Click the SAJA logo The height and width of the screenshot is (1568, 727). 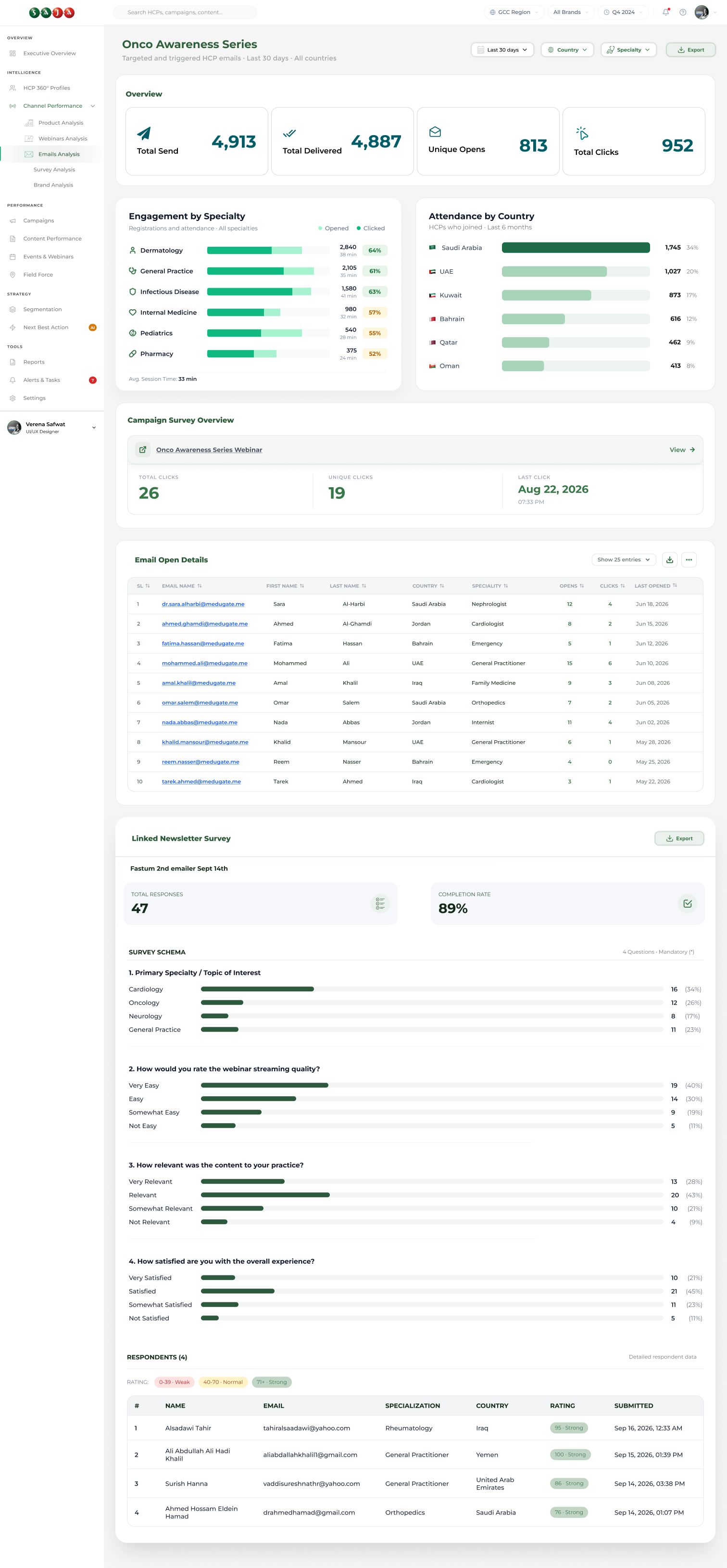tap(52, 12)
